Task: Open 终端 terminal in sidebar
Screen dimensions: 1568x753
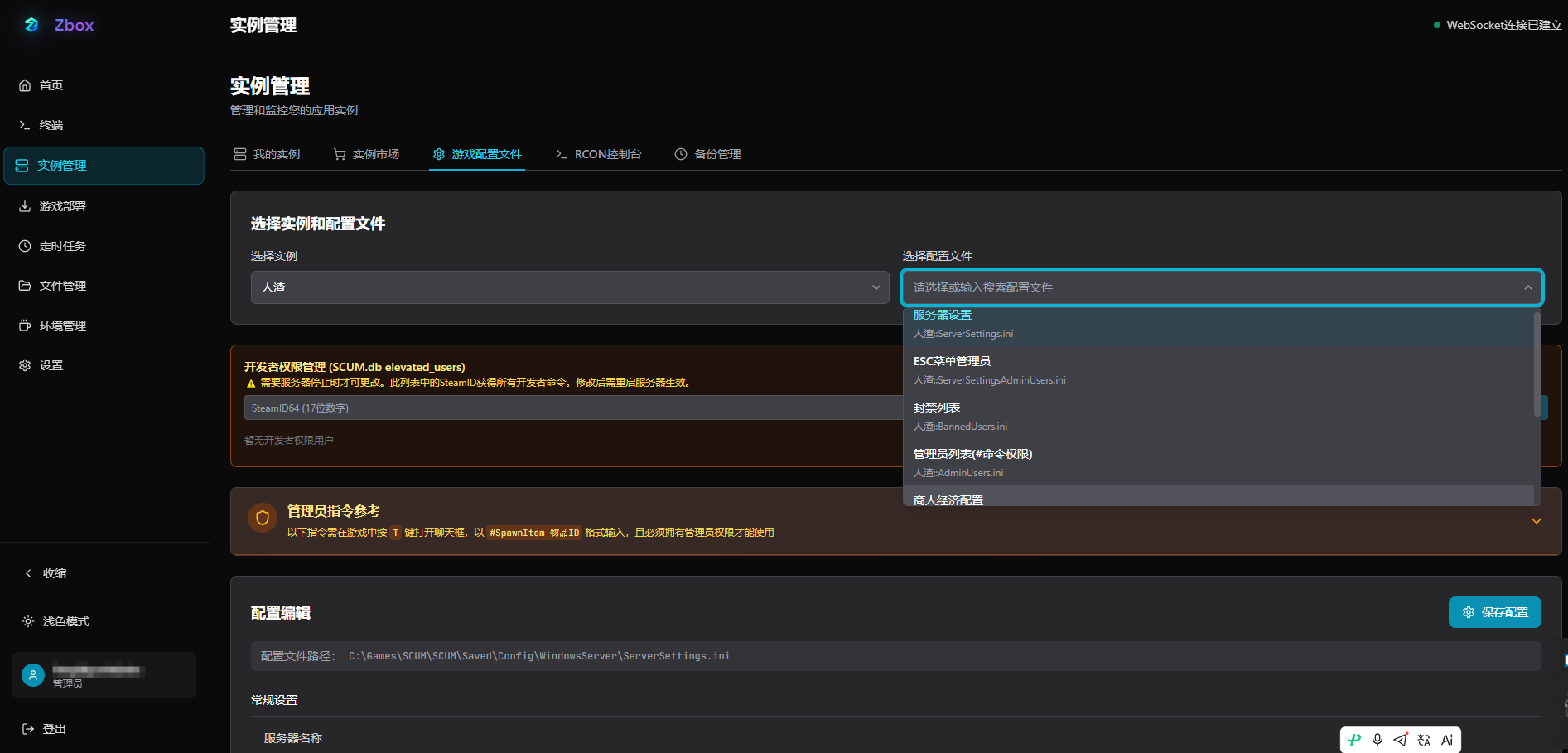Action: click(104, 125)
